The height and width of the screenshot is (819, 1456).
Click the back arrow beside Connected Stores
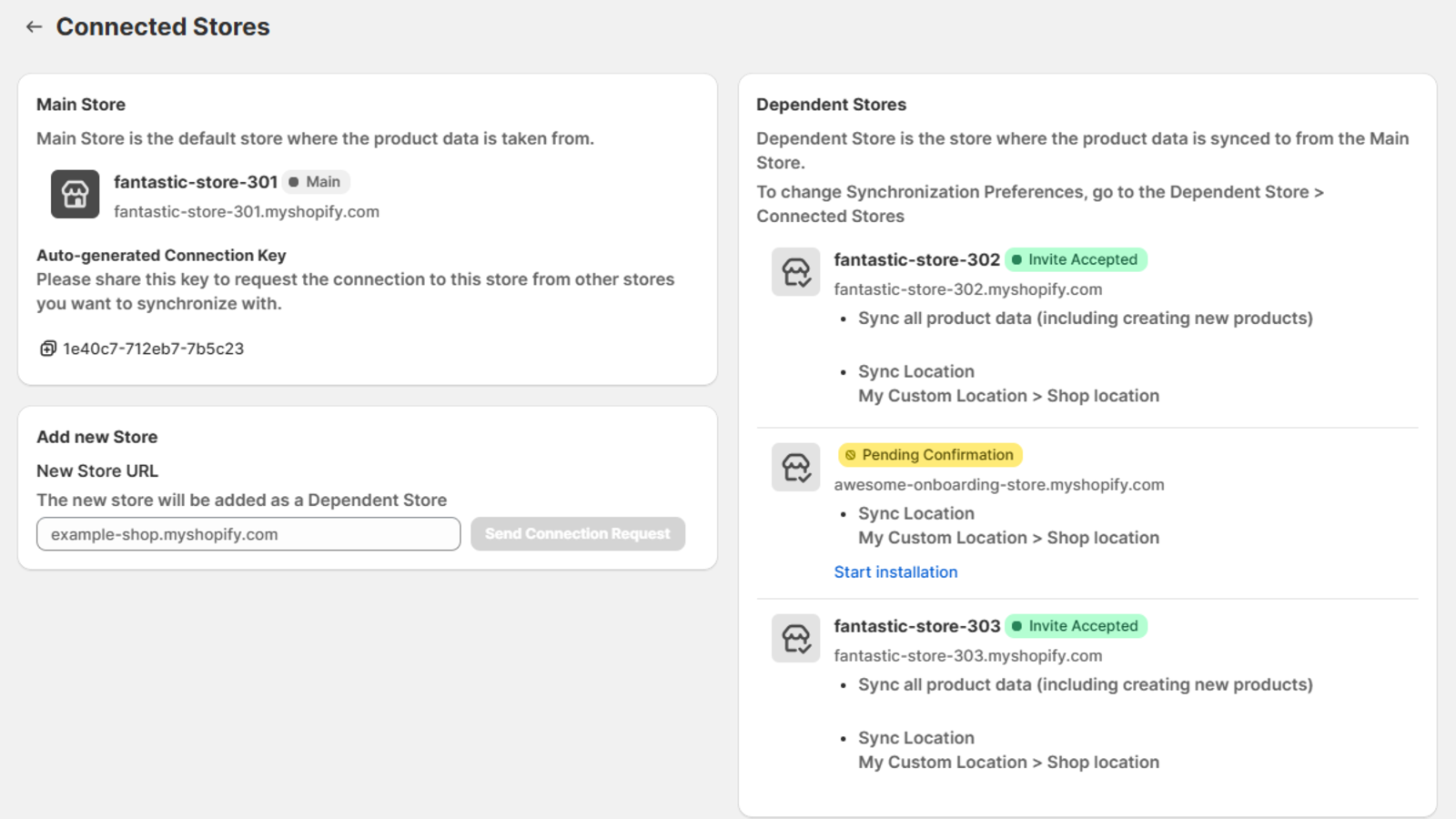(34, 26)
